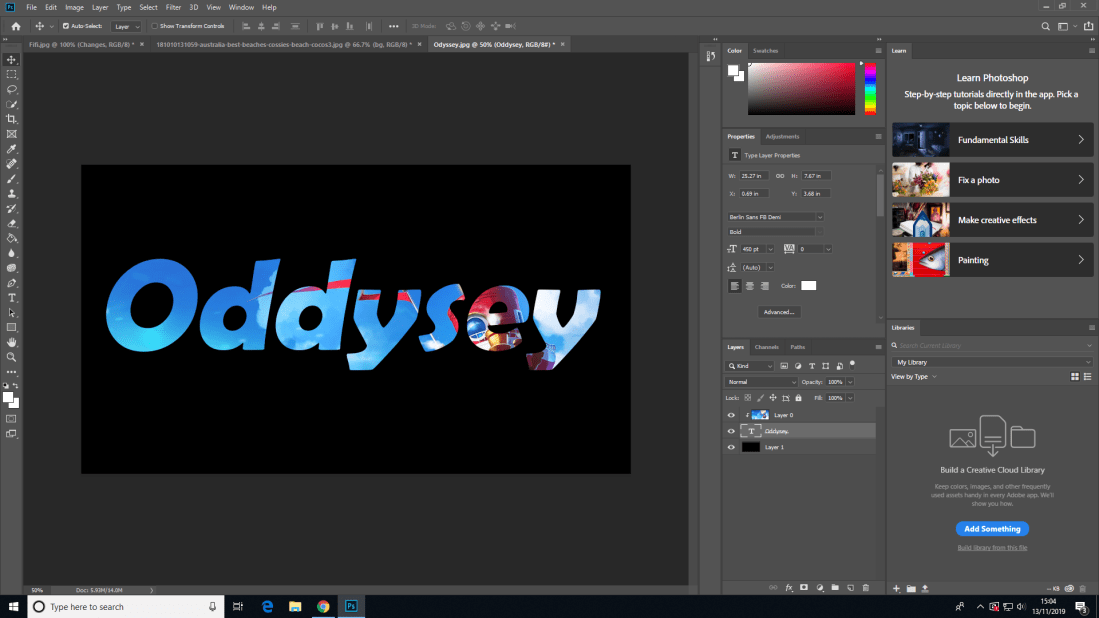Open the Normal blend mode dropdown
The height and width of the screenshot is (618, 1099).
(x=762, y=382)
